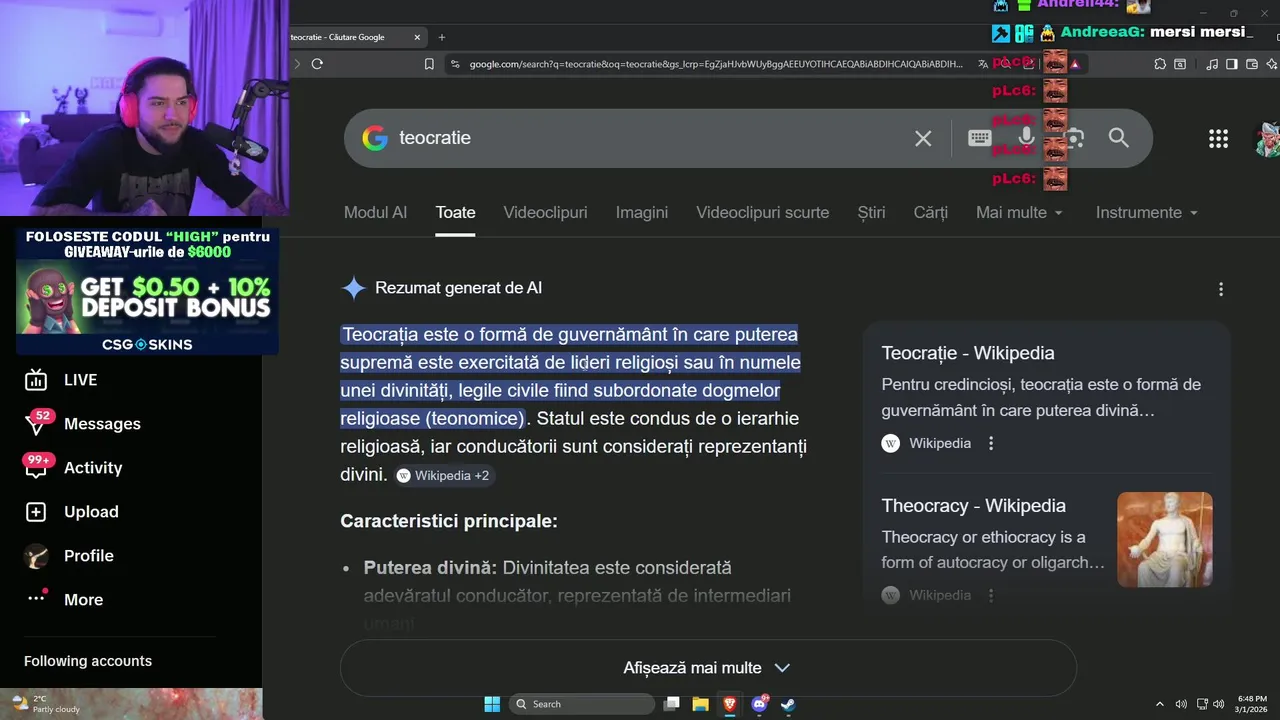Open the Windows Start menu
The image size is (1280, 720).
pos(492,704)
